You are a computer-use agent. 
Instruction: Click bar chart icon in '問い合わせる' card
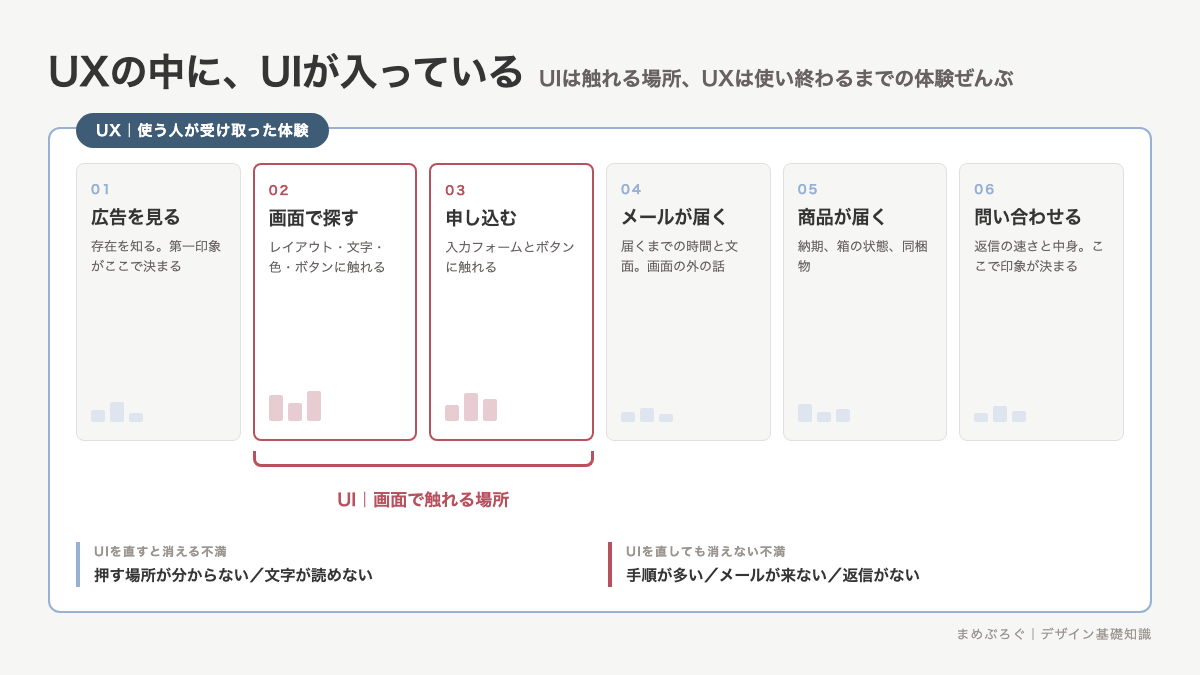point(1000,414)
